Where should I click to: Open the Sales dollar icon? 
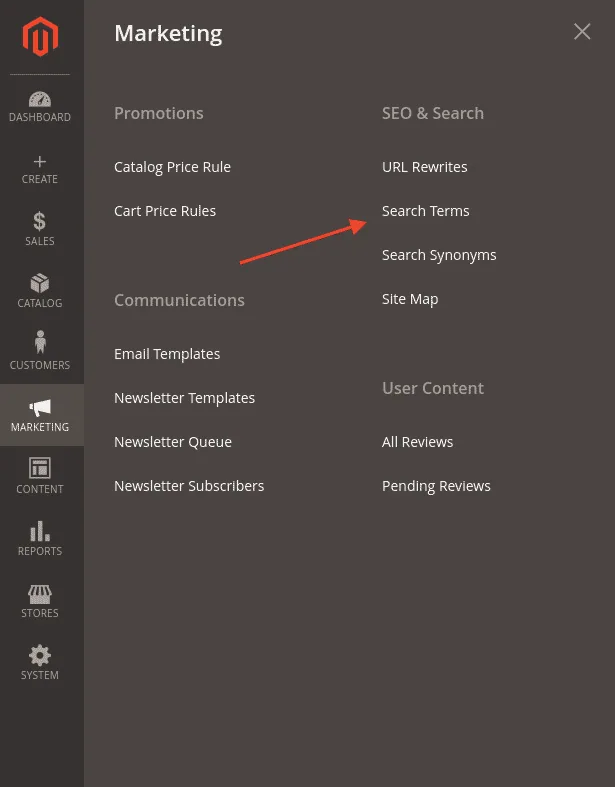(40, 221)
